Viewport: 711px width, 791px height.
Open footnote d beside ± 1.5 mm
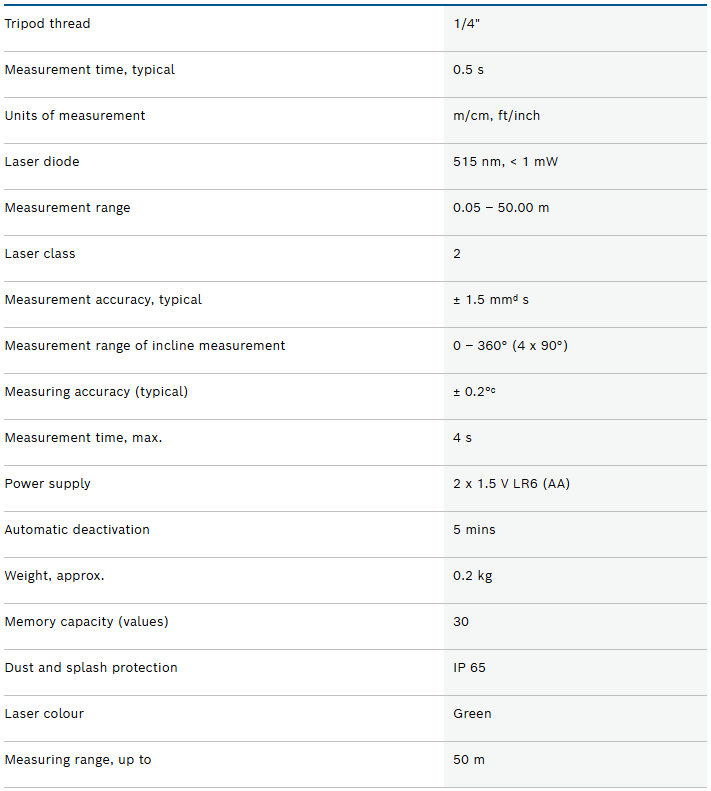tap(514, 298)
